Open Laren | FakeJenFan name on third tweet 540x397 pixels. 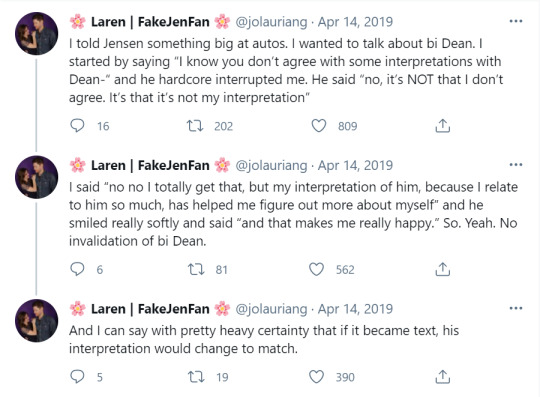point(150,309)
